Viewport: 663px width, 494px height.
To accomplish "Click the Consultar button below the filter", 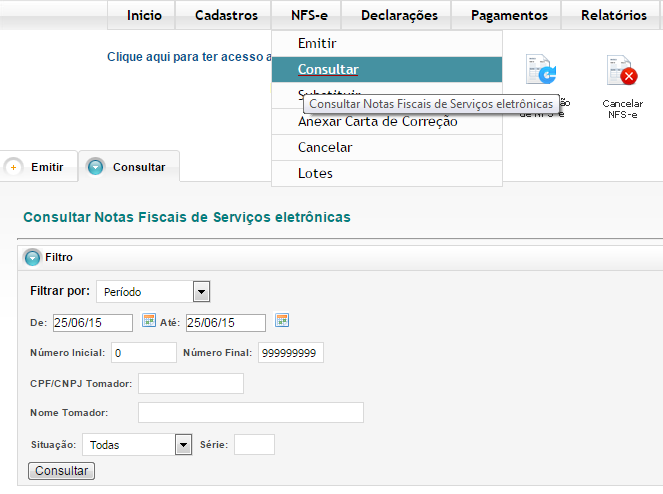I will coord(62,471).
